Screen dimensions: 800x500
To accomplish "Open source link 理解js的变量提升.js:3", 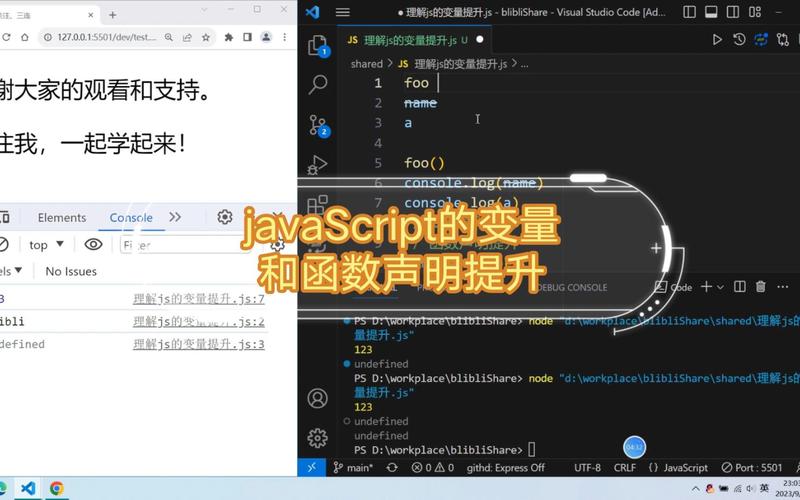I will 198,344.
